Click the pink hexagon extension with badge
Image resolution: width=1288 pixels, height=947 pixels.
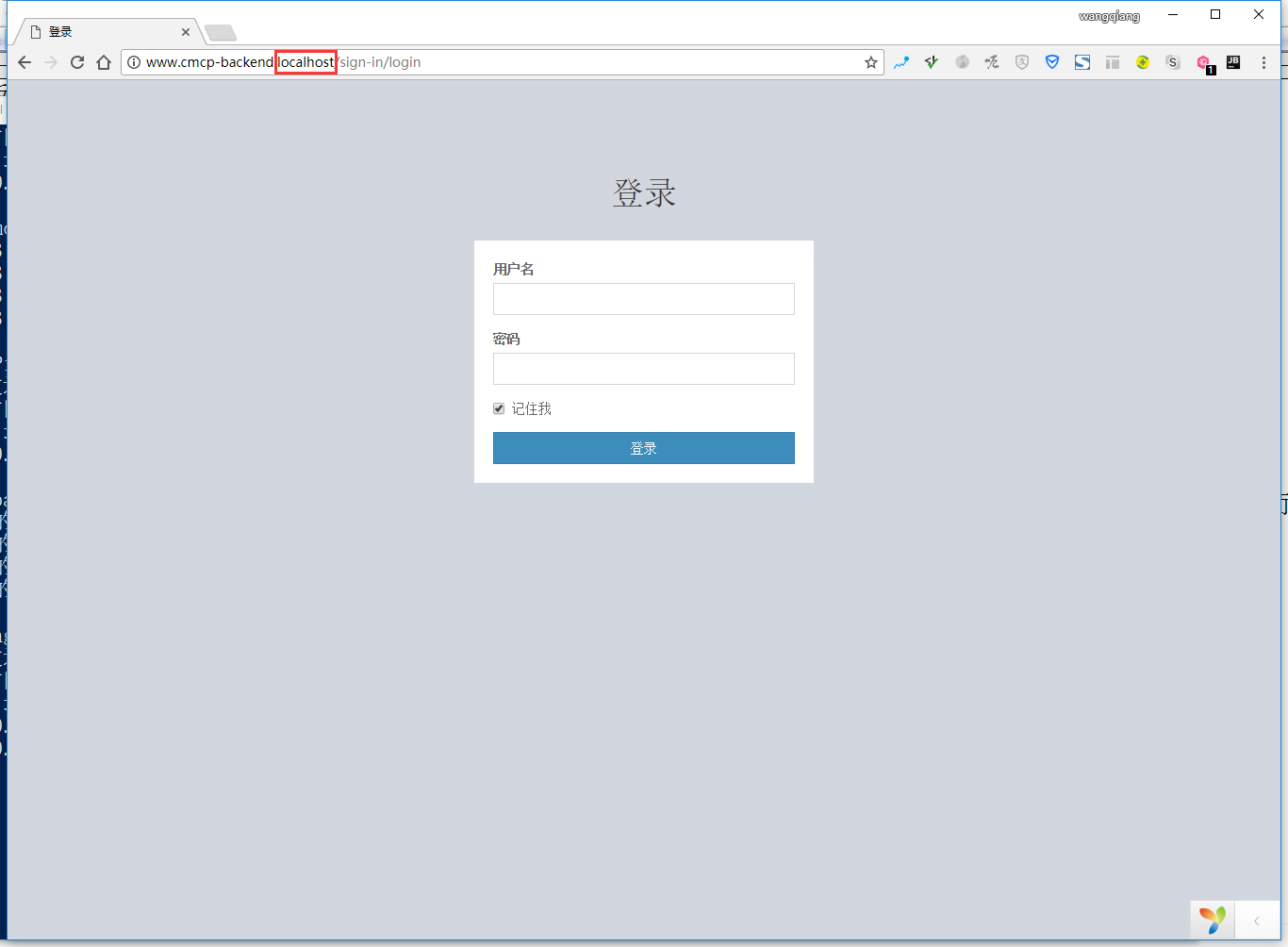[1204, 63]
